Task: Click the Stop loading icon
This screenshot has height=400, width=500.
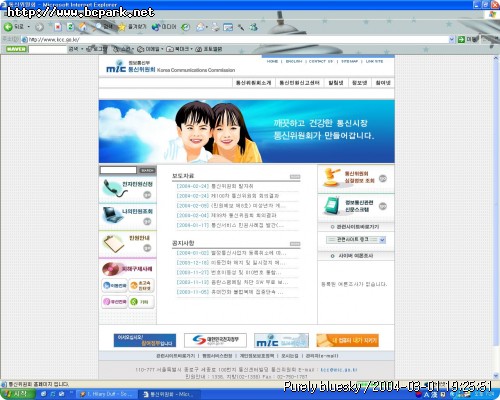Action: click(x=58, y=27)
